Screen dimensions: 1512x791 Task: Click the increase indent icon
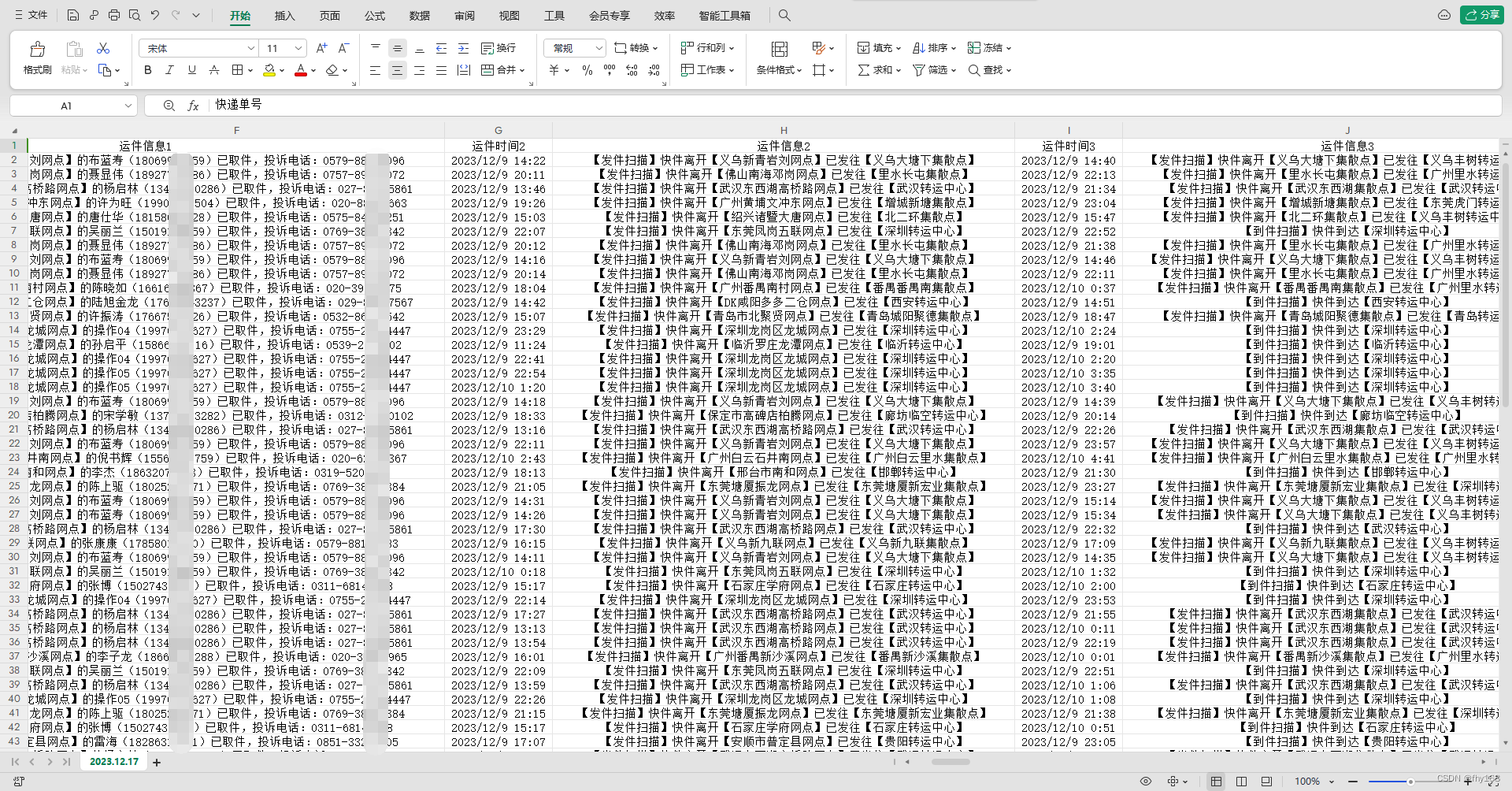tap(464, 48)
